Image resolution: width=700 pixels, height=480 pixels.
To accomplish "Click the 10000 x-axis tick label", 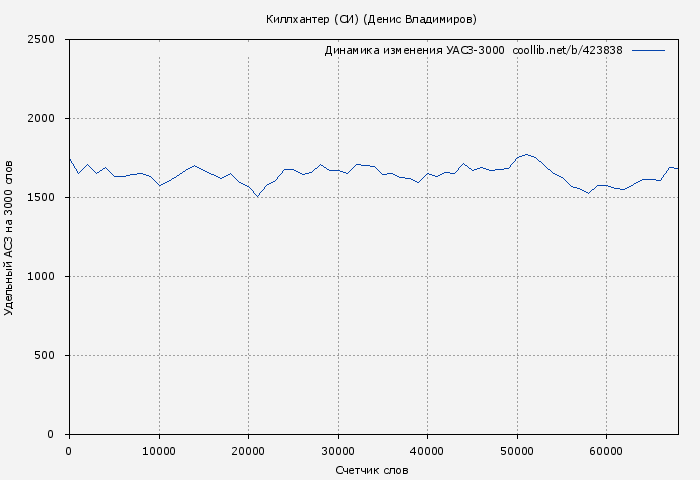I will click(x=158, y=451).
